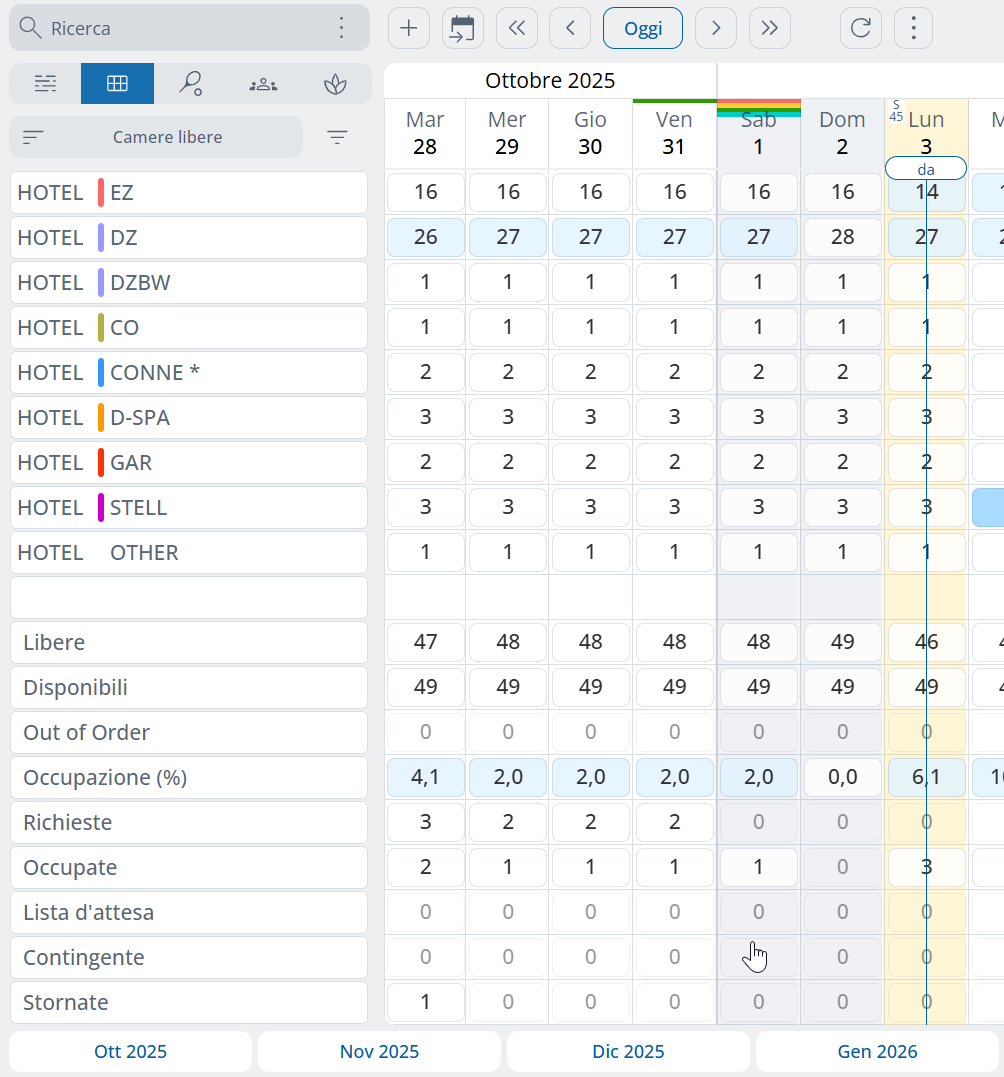Click the refresh icon
The height and width of the screenshot is (1077, 1004).
[x=860, y=28]
